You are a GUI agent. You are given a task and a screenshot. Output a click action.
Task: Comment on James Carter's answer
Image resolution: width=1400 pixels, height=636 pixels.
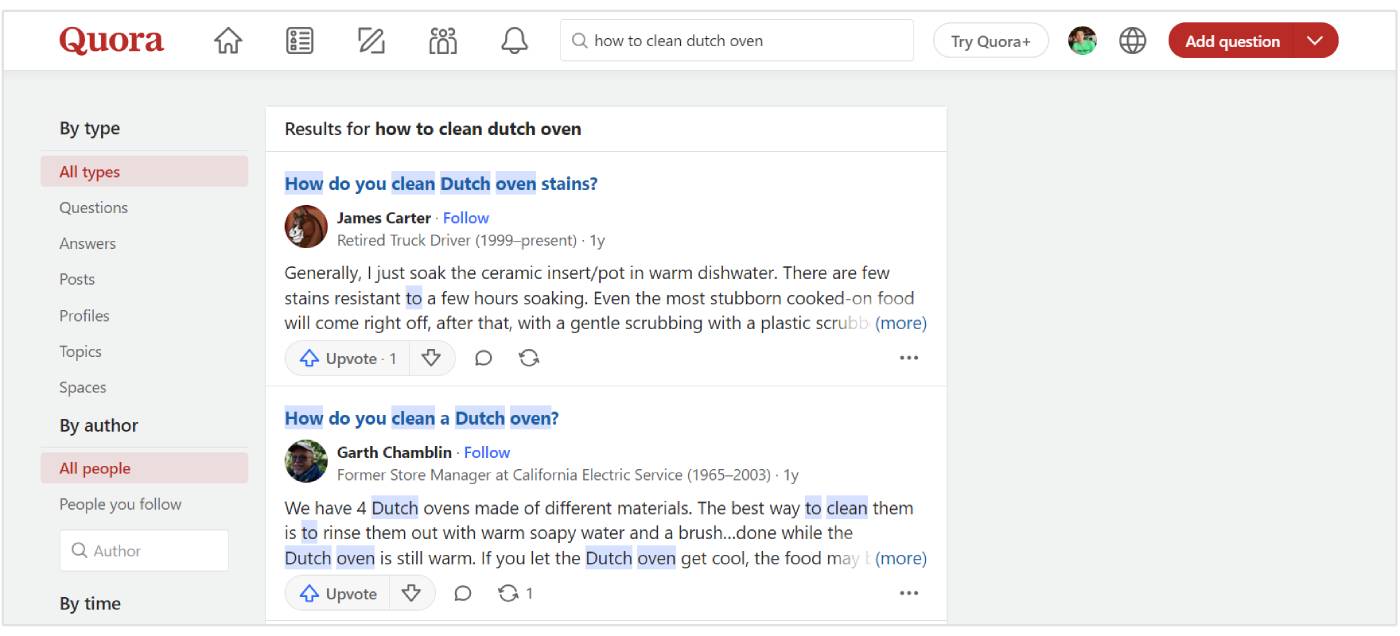click(483, 358)
